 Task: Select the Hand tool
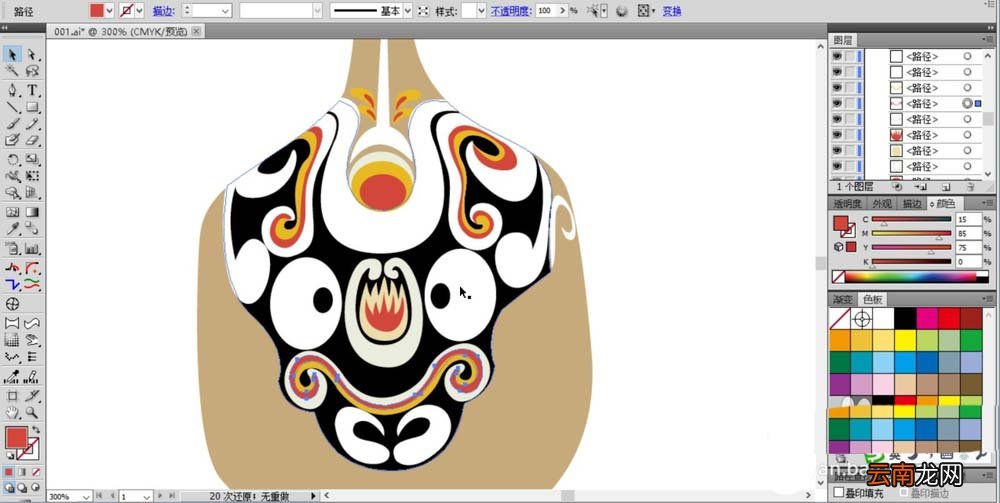[12, 413]
